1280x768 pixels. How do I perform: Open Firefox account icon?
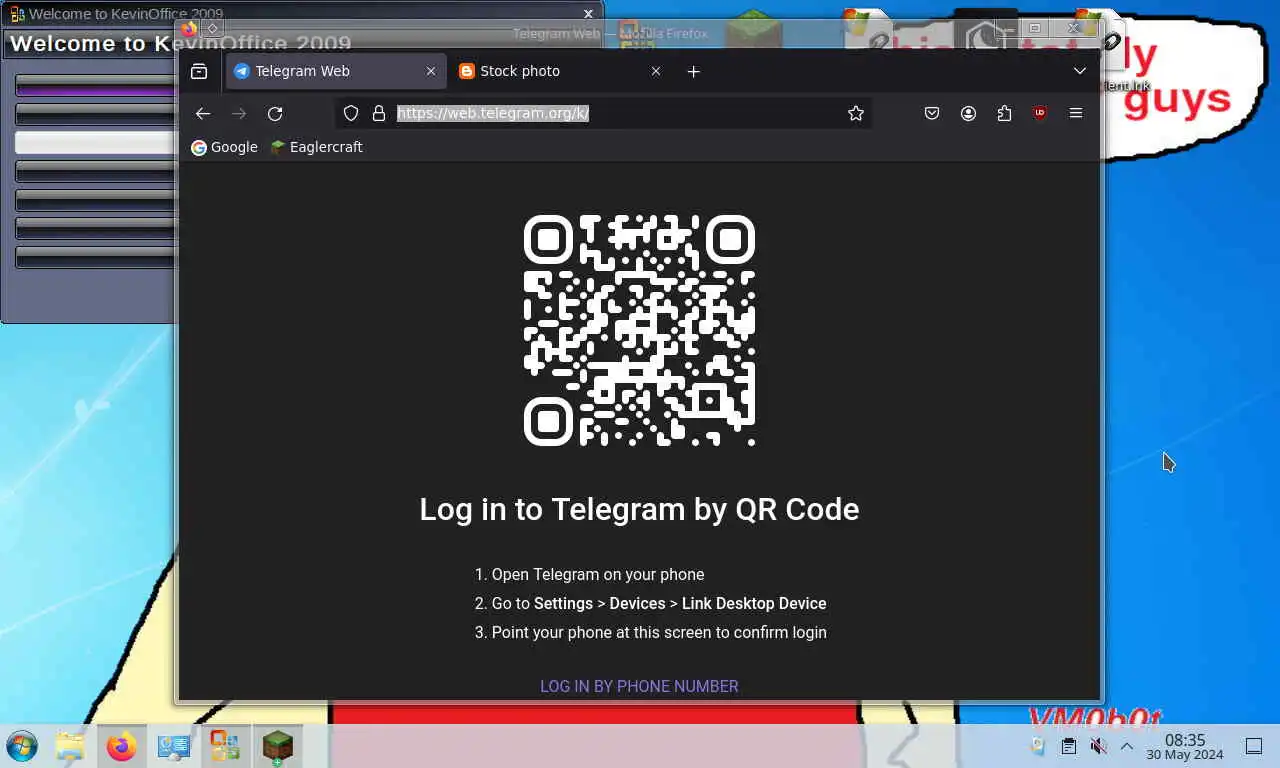pos(968,113)
